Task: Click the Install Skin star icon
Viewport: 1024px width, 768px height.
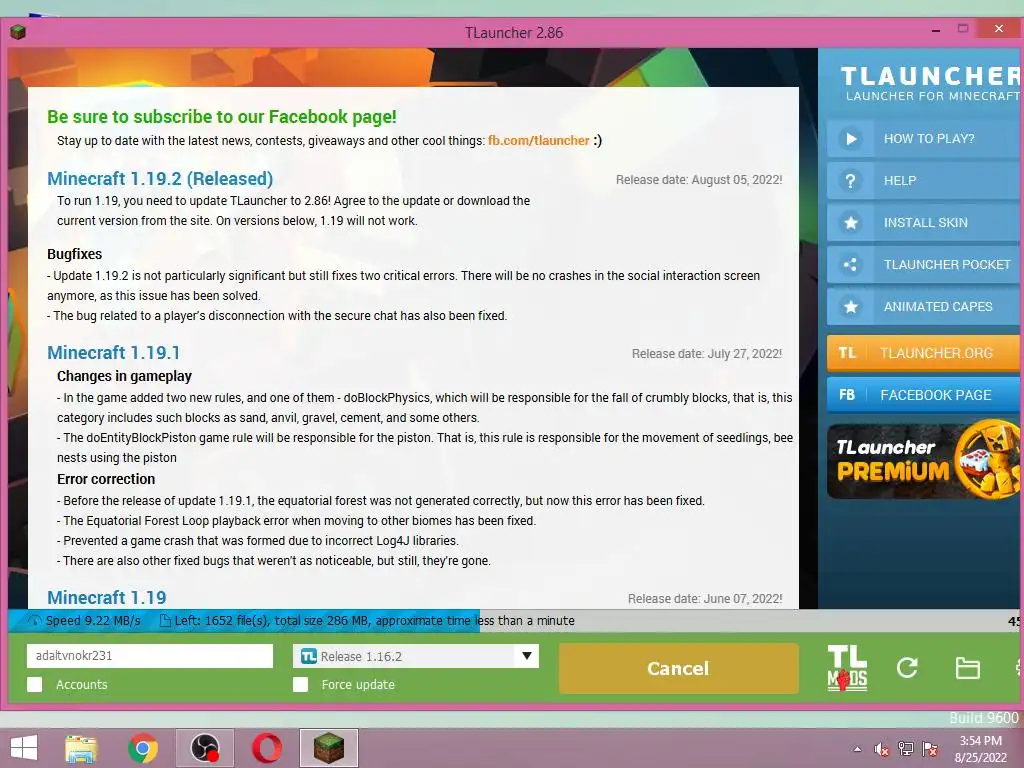Action: (x=850, y=223)
